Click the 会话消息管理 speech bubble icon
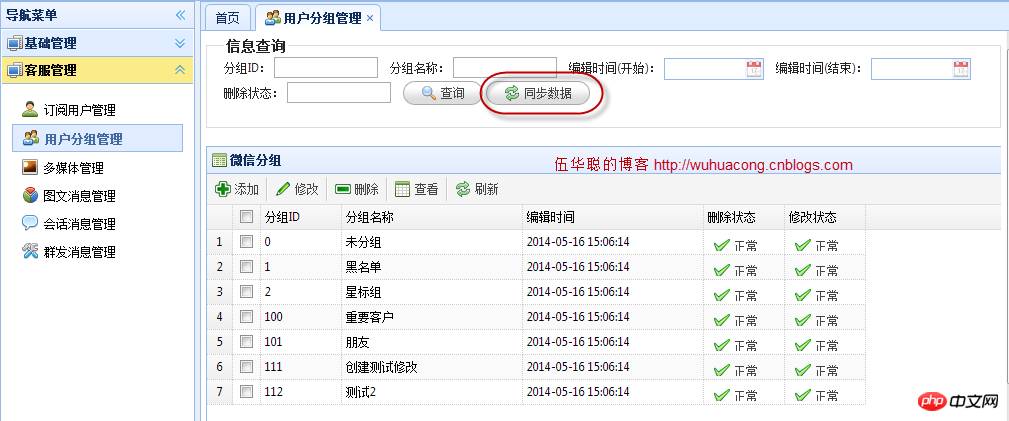 (30, 223)
